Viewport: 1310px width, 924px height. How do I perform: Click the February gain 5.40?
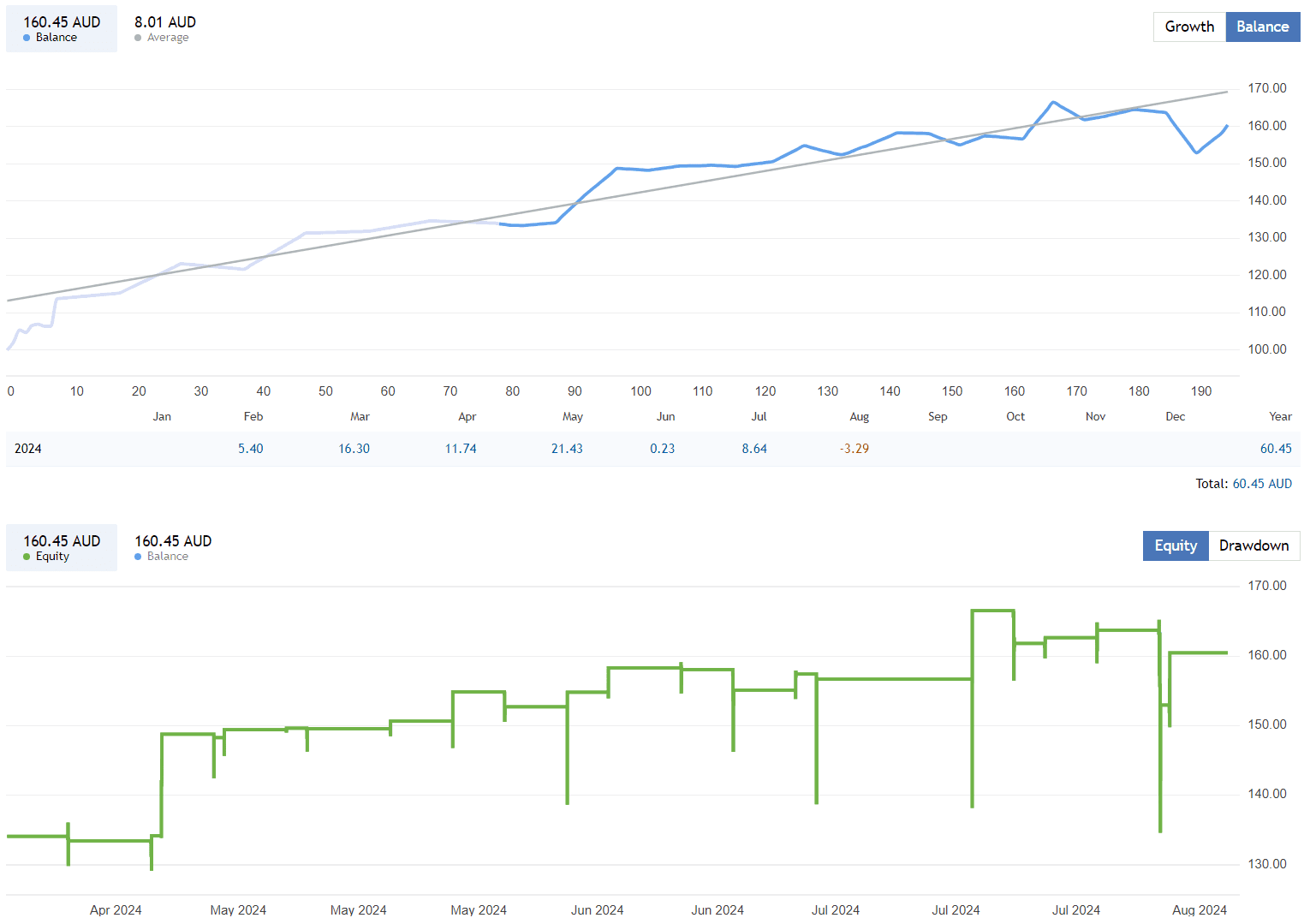click(x=250, y=448)
